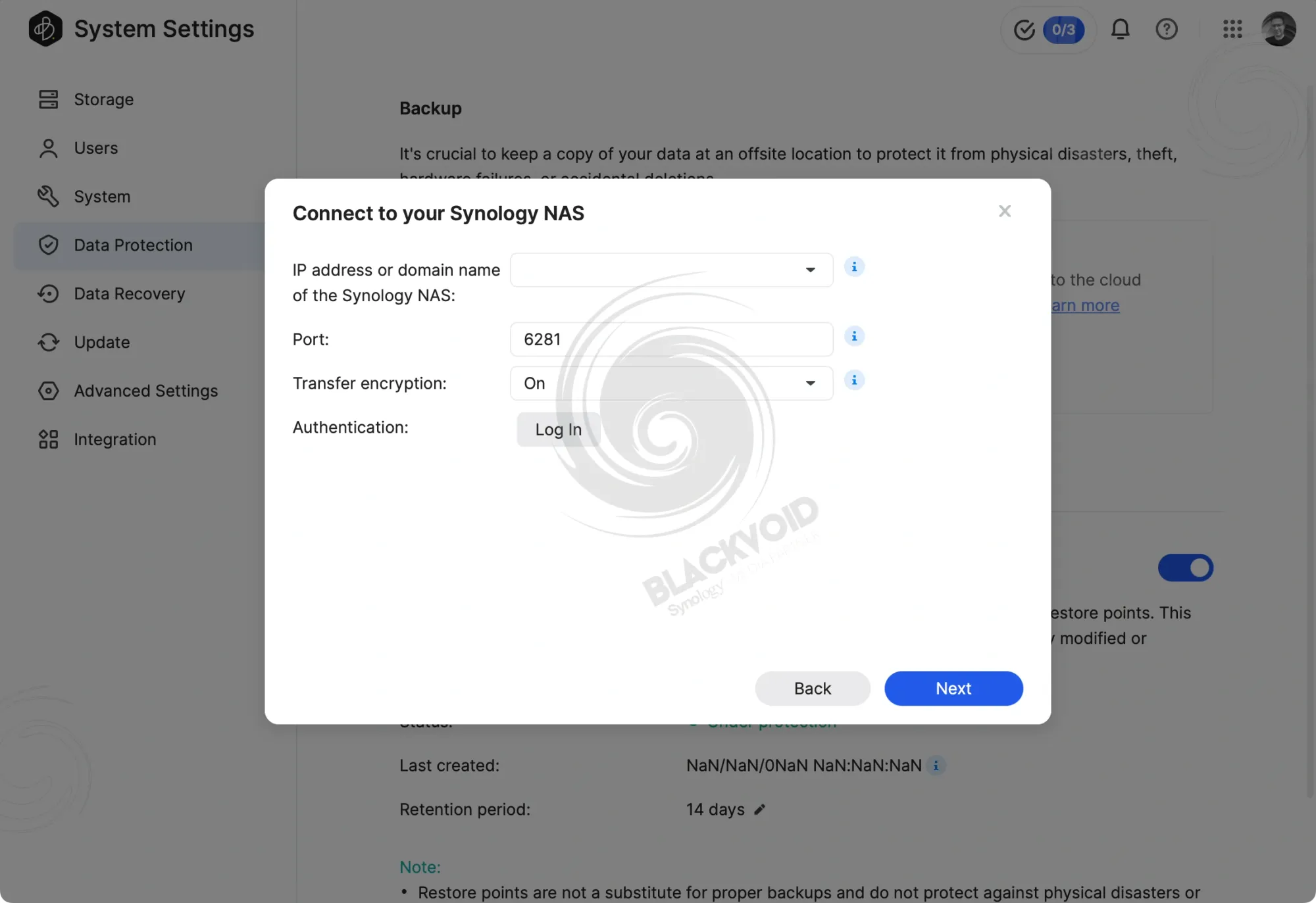This screenshot has width=1316, height=903.
Task: Click into the Port input field
Action: [671, 339]
